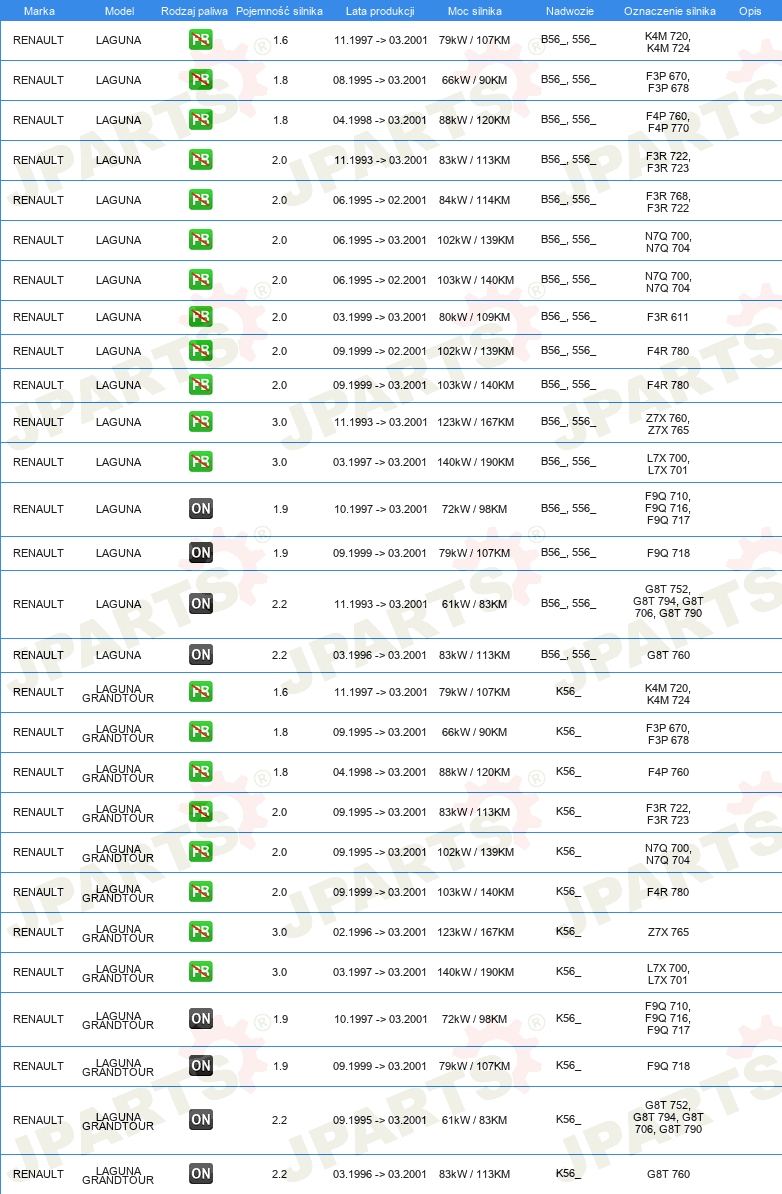Click the Lata produkcji column header
This screenshot has width=782, height=1194.
coord(380,11)
